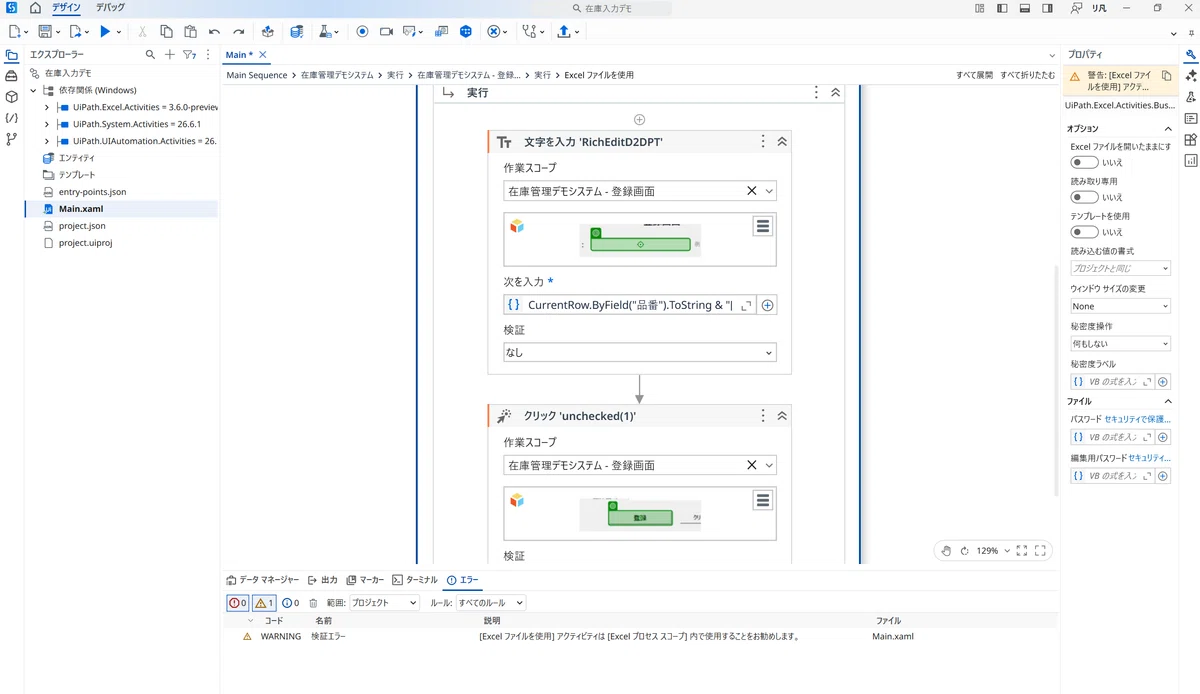Close the Main tab
Image resolution: width=1200 pixels, height=694 pixels.
coord(263,55)
